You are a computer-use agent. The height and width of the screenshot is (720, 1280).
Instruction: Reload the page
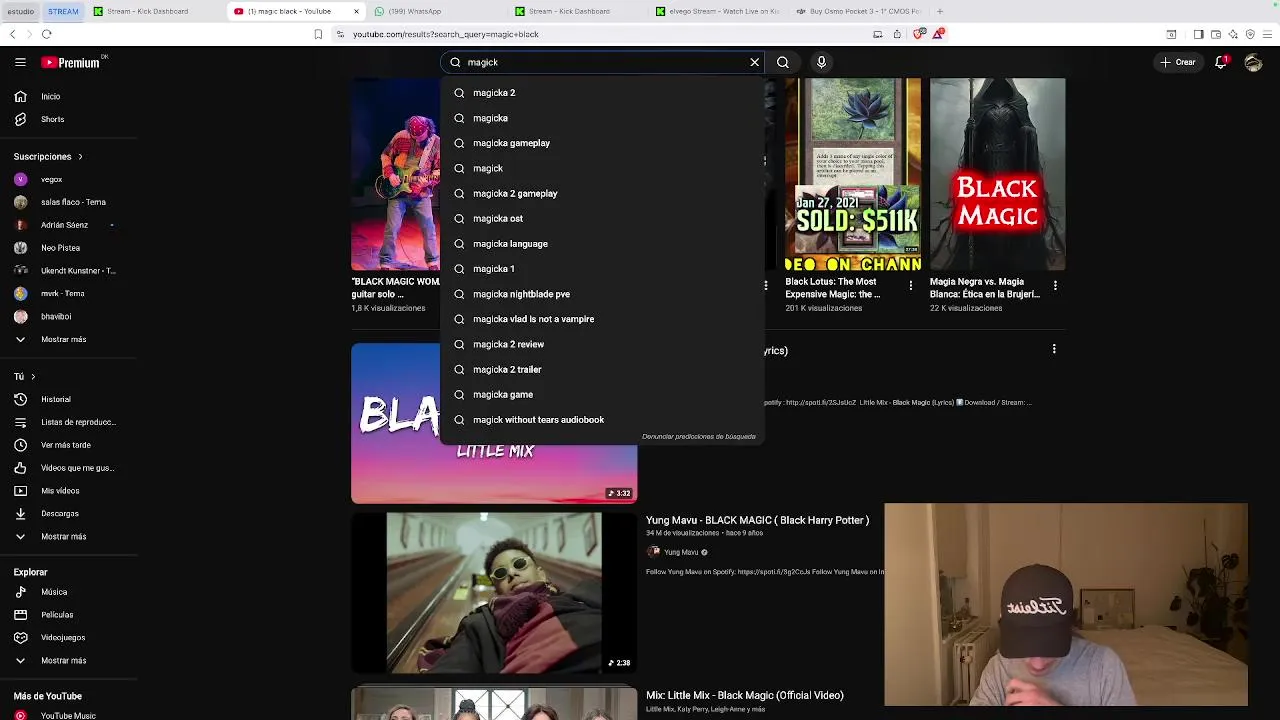[46, 34]
